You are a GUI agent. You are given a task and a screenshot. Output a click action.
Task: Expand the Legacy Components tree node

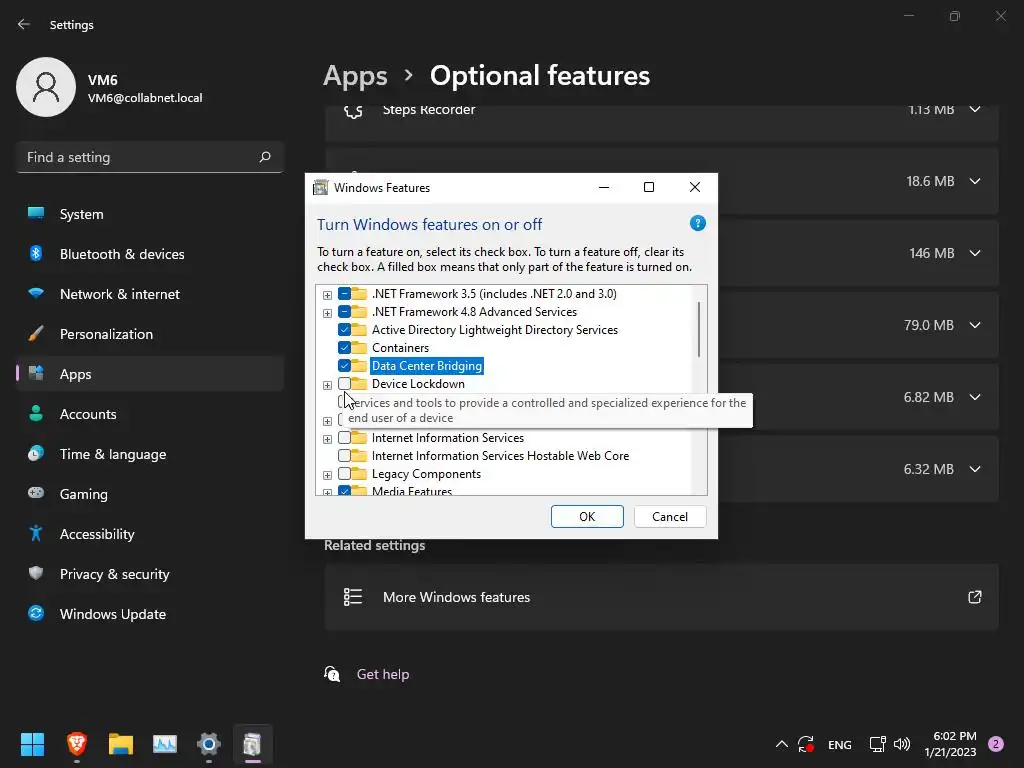(327, 475)
